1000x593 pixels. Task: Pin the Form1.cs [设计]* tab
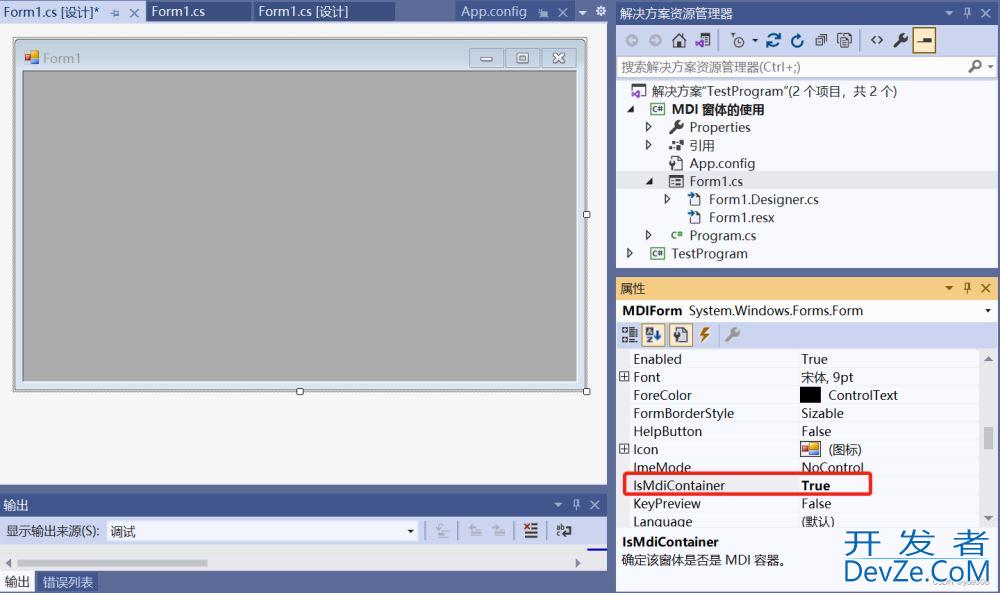(x=115, y=13)
